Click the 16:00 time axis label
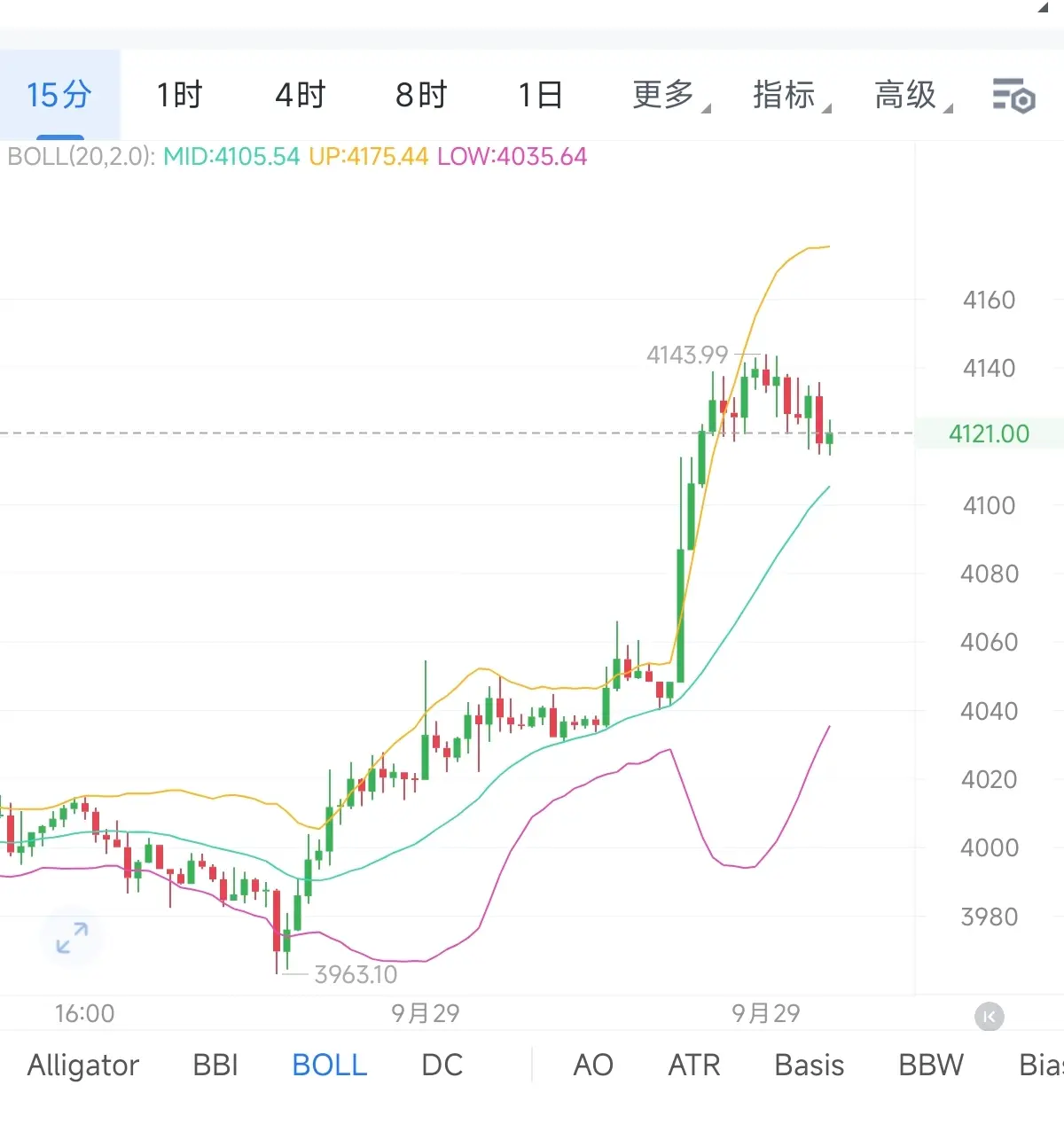The image size is (1064, 1124). (85, 1013)
